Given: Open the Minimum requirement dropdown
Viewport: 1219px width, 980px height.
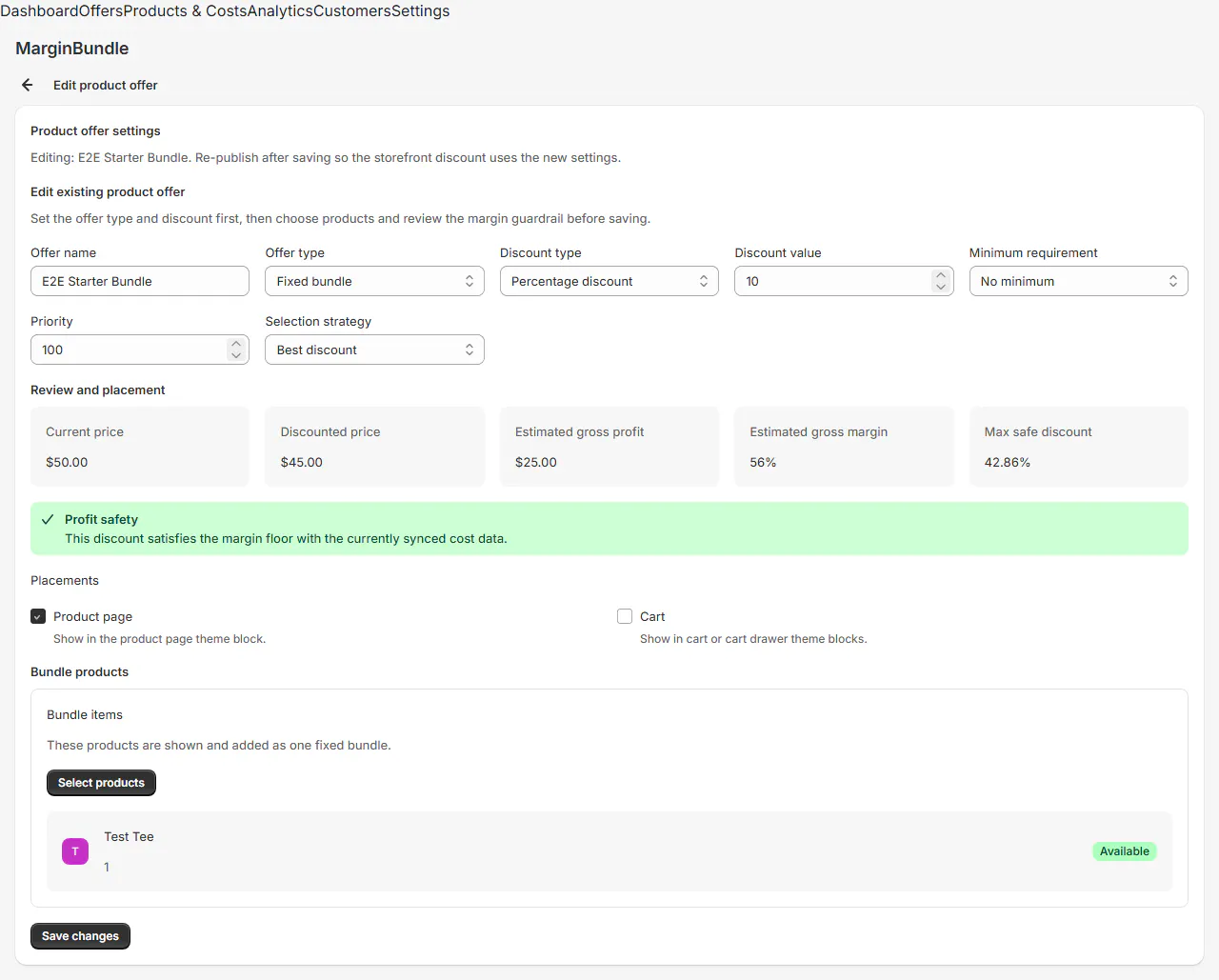Looking at the screenshot, I should 1079,281.
